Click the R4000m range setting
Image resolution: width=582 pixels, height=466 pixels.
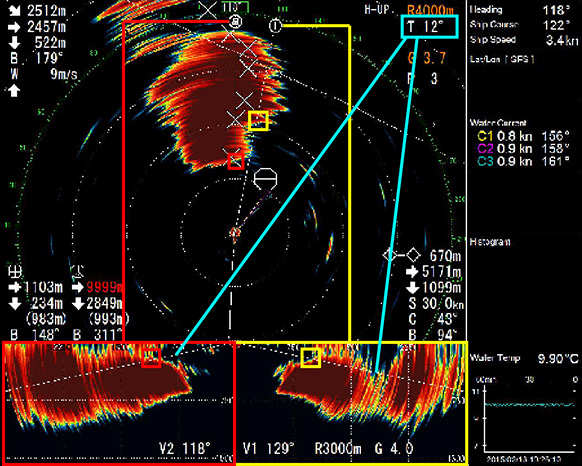[431, 10]
